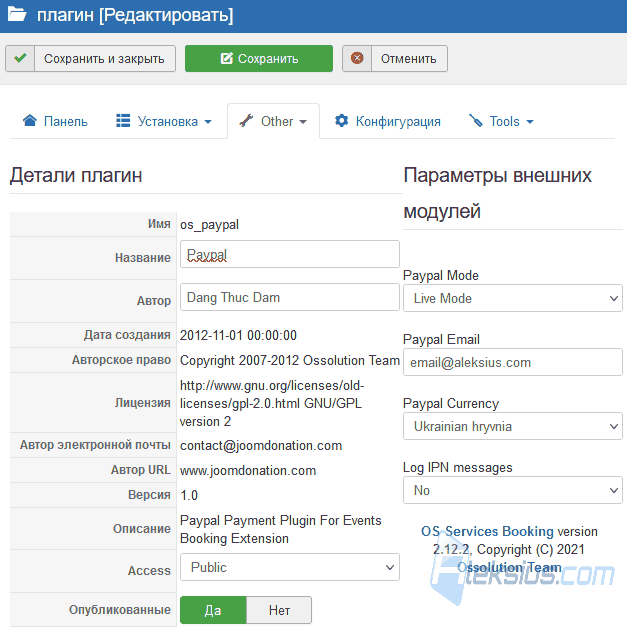
Task: Click the Отменить button
Action: 395,58
